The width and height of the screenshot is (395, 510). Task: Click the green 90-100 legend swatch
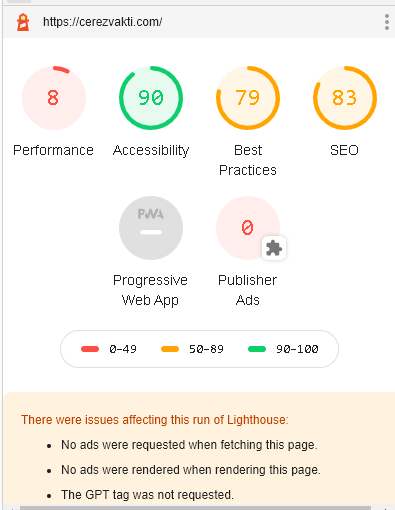click(x=257, y=349)
